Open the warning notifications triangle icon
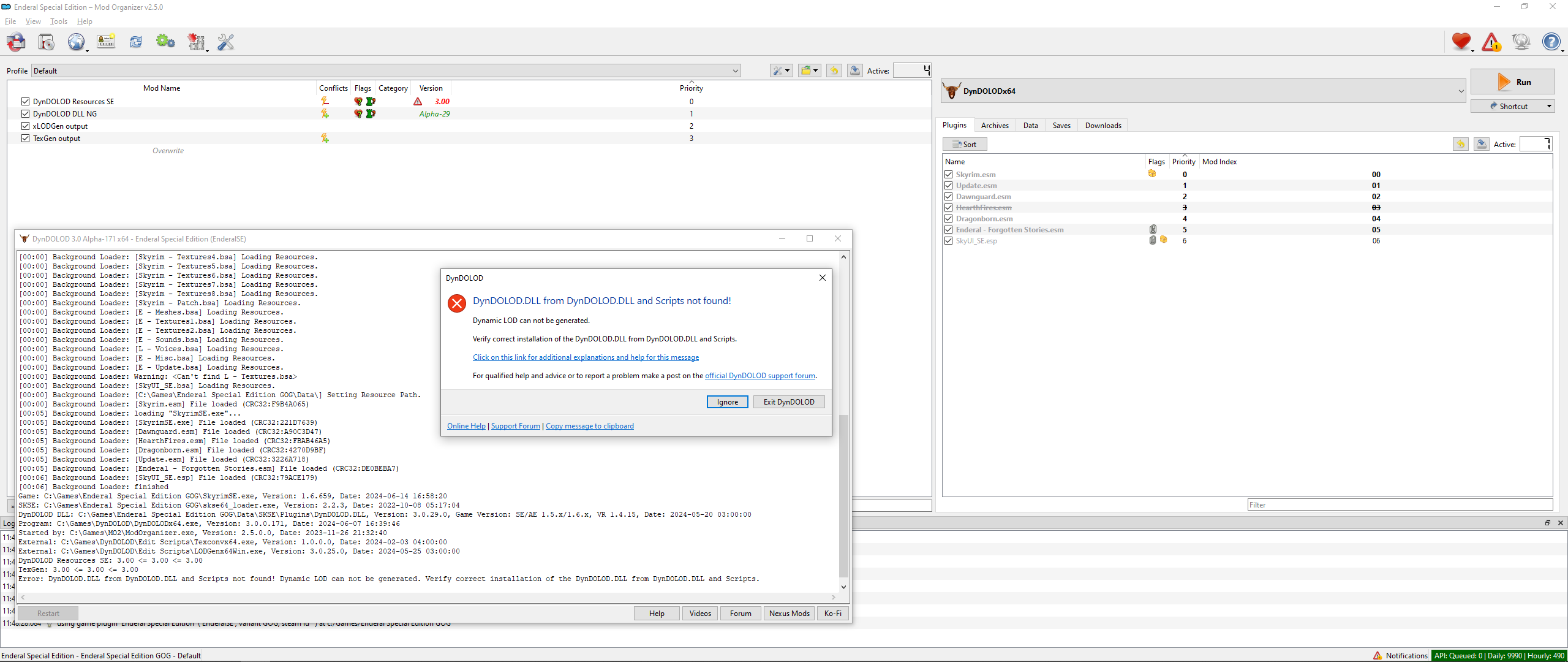The height and width of the screenshot is (662, 1568). [x=1491, y=42]
